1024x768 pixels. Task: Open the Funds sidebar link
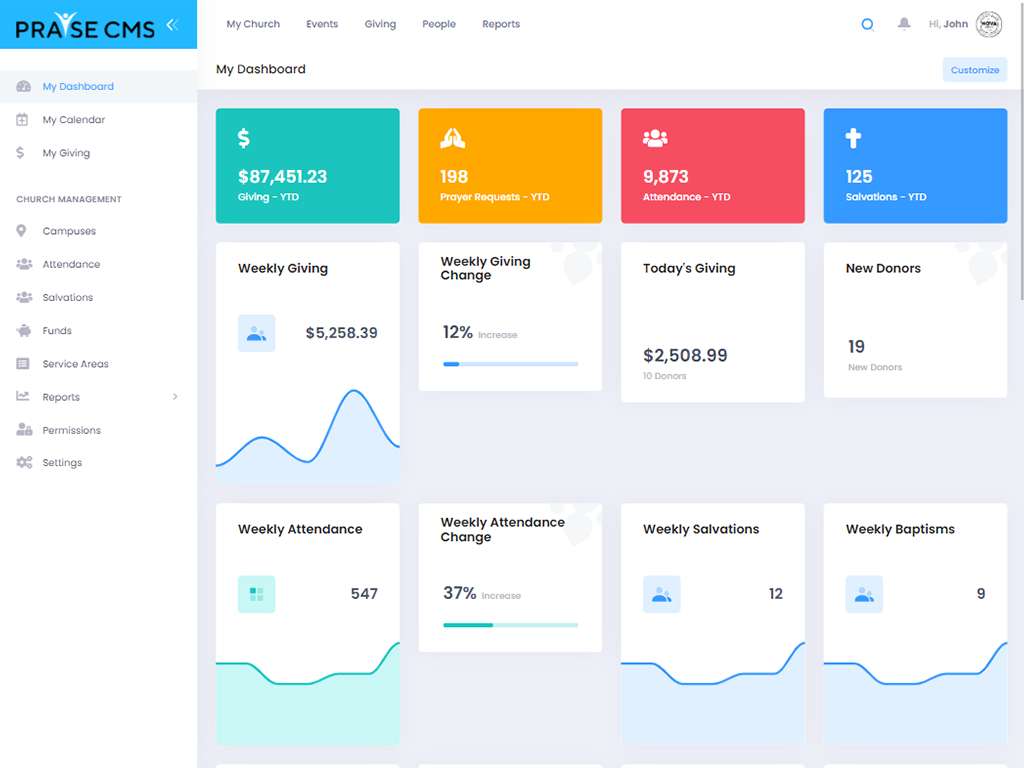57,331
